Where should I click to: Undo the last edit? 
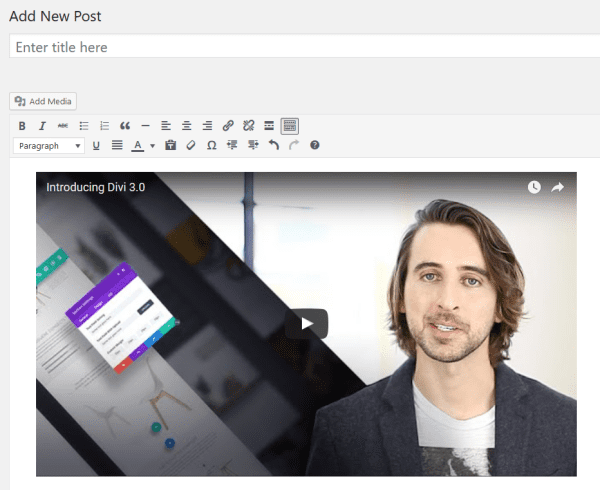click(273, 146)
